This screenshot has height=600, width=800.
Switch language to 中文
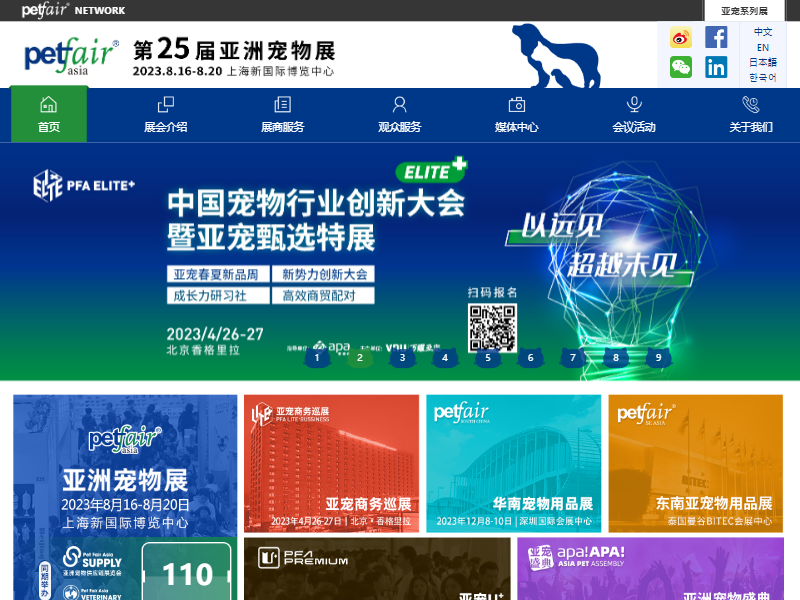point(763,32)
